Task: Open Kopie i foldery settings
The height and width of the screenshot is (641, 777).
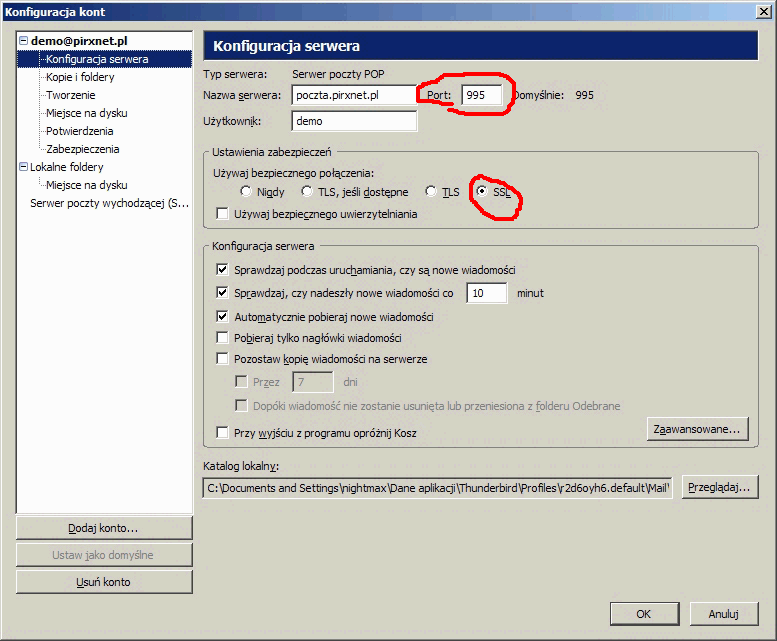Action: click(80, 77)
